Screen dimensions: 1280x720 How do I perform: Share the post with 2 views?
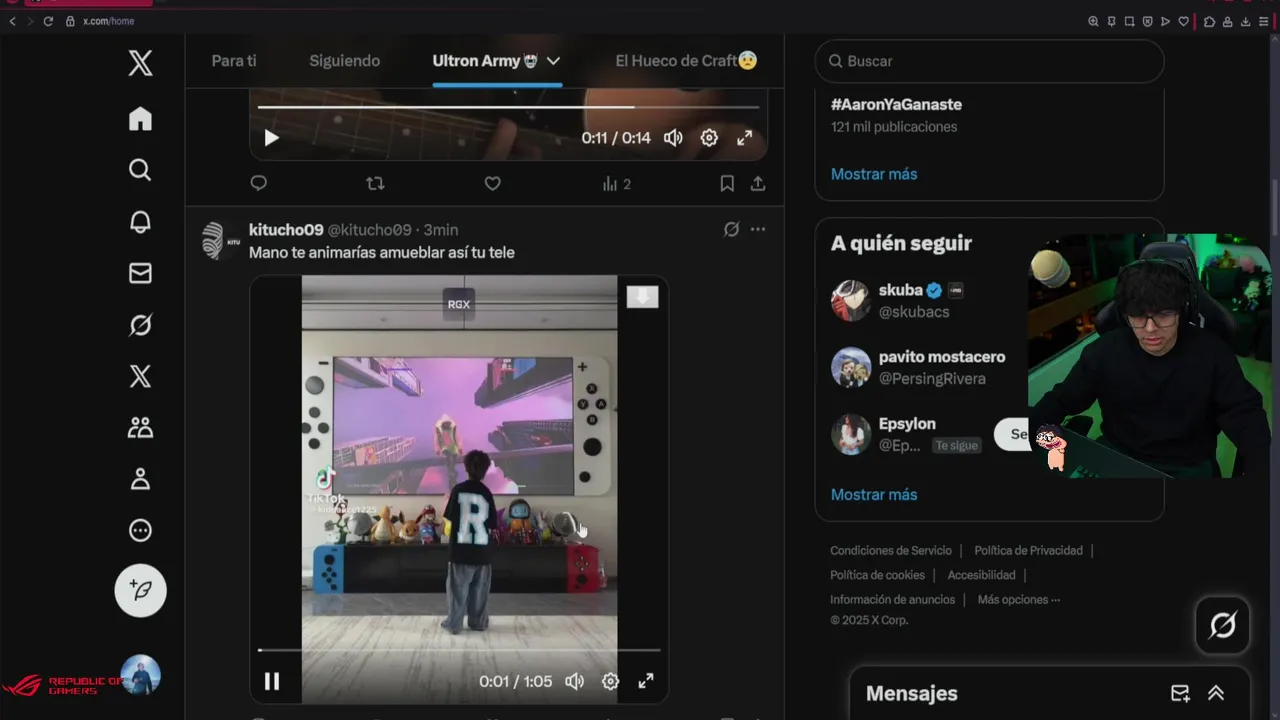tap(758, 184)
